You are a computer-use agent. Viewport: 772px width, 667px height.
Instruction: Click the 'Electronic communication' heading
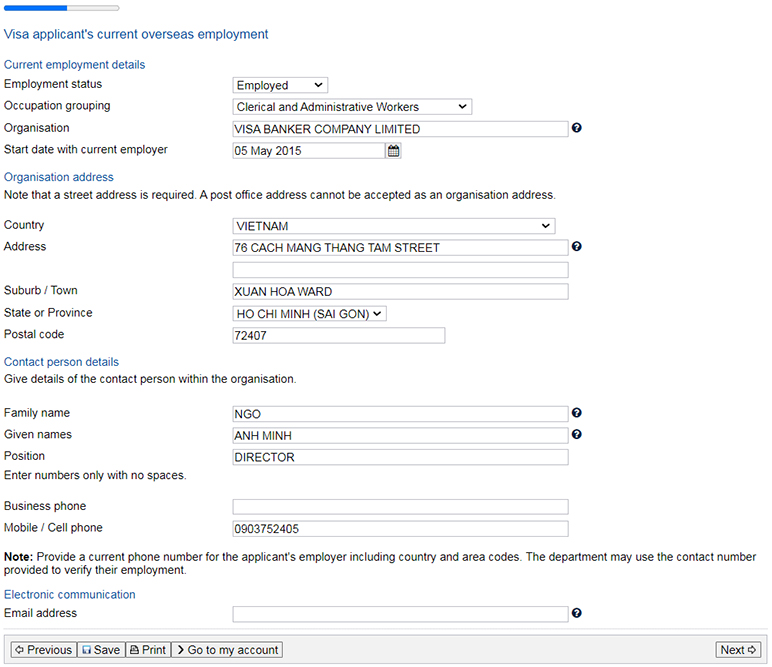point(69,595)
